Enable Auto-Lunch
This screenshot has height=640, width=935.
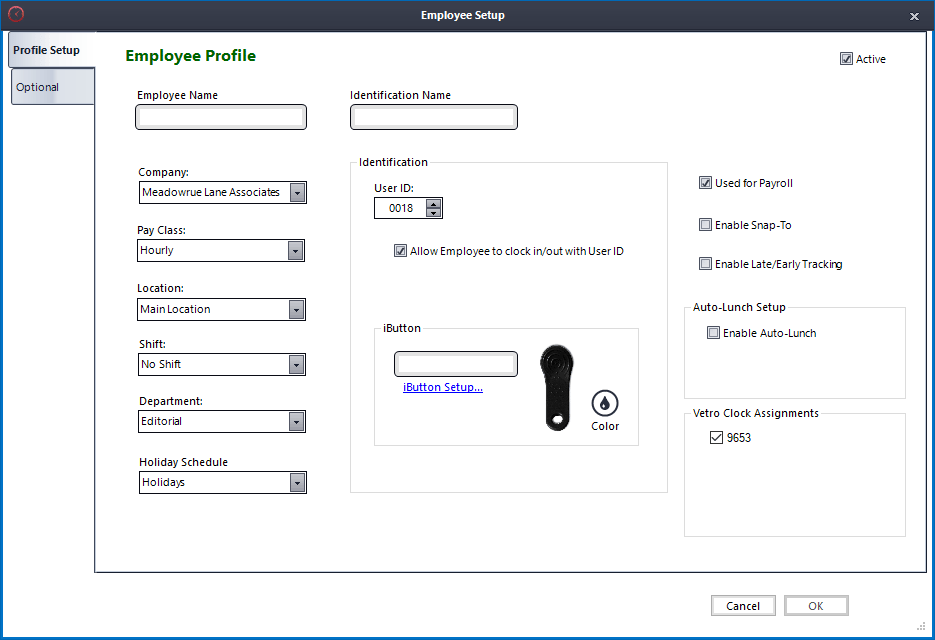[714, 332]
